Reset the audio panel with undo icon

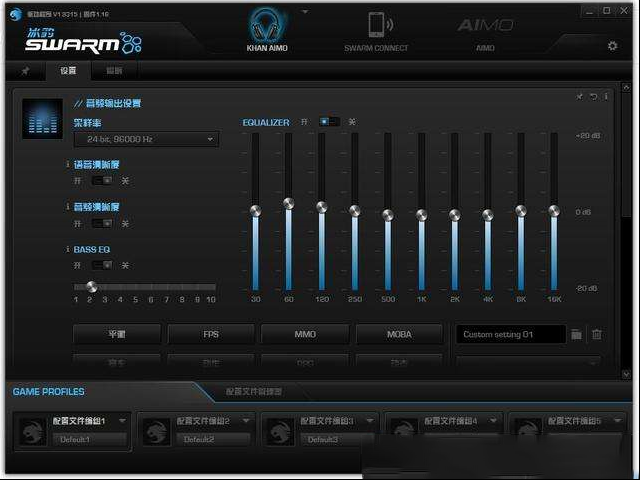coord(593,97)
